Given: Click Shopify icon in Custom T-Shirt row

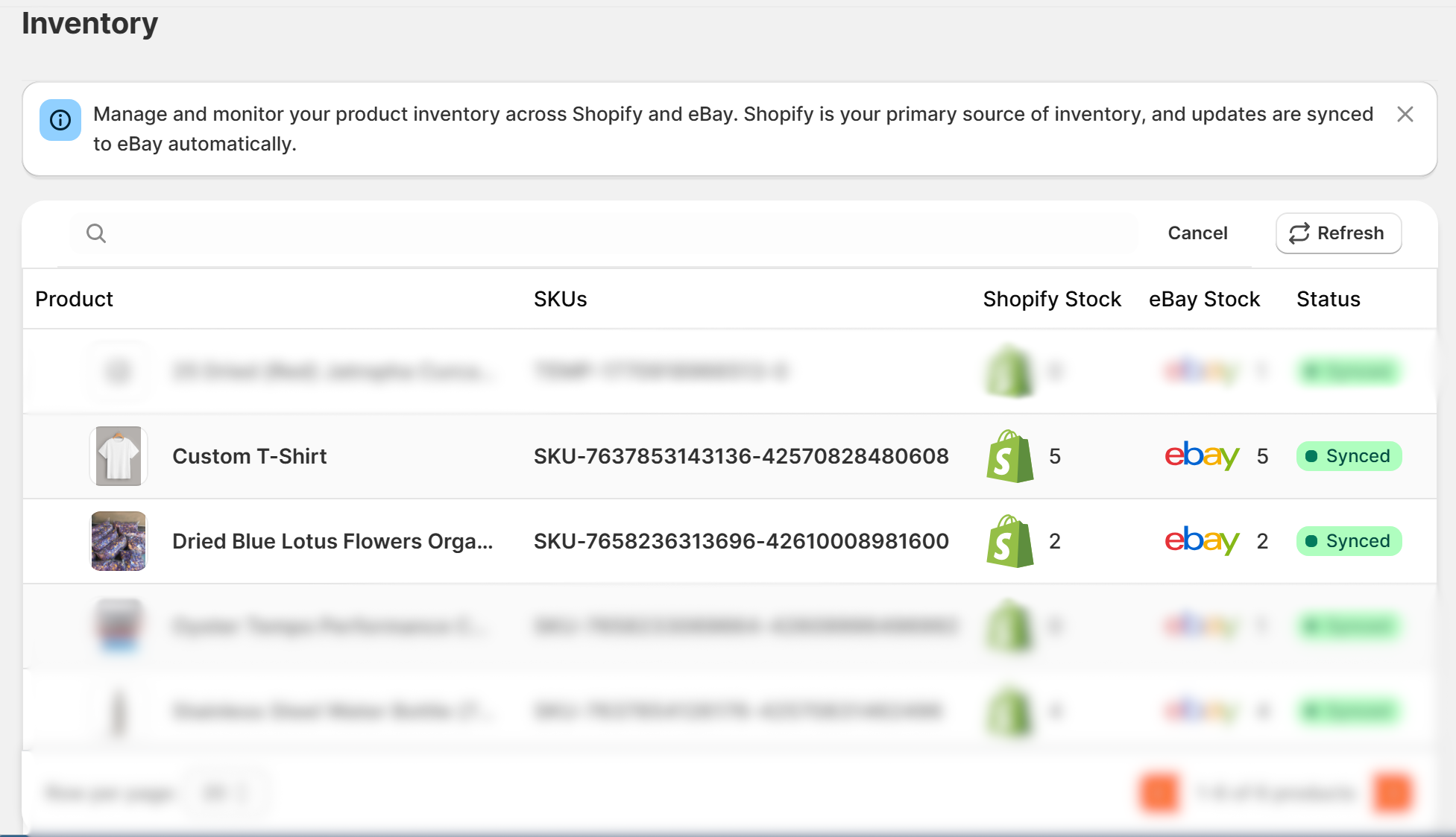Looking at the screenshot, I should point(1009,456).
